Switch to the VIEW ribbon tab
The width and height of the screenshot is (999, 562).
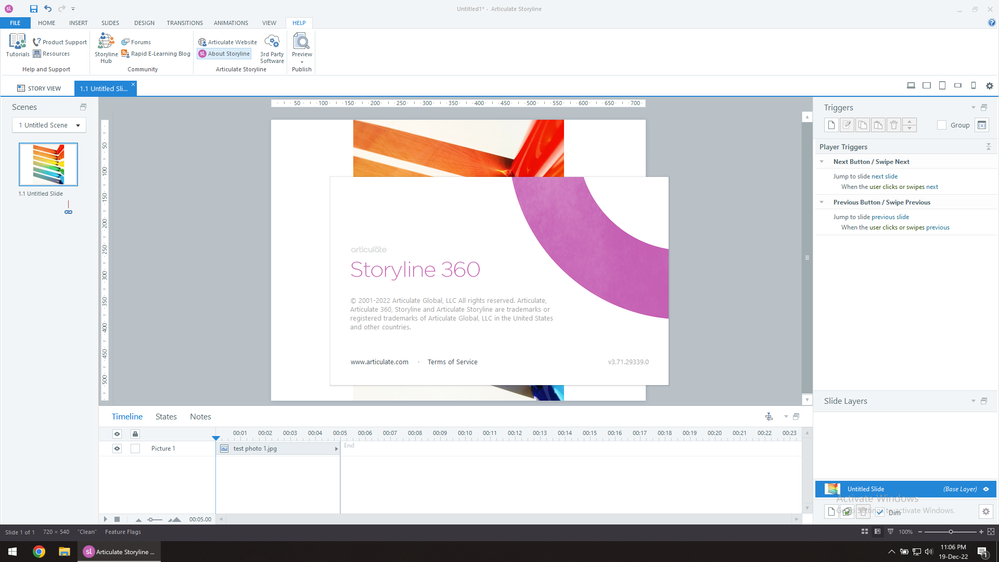270,23
